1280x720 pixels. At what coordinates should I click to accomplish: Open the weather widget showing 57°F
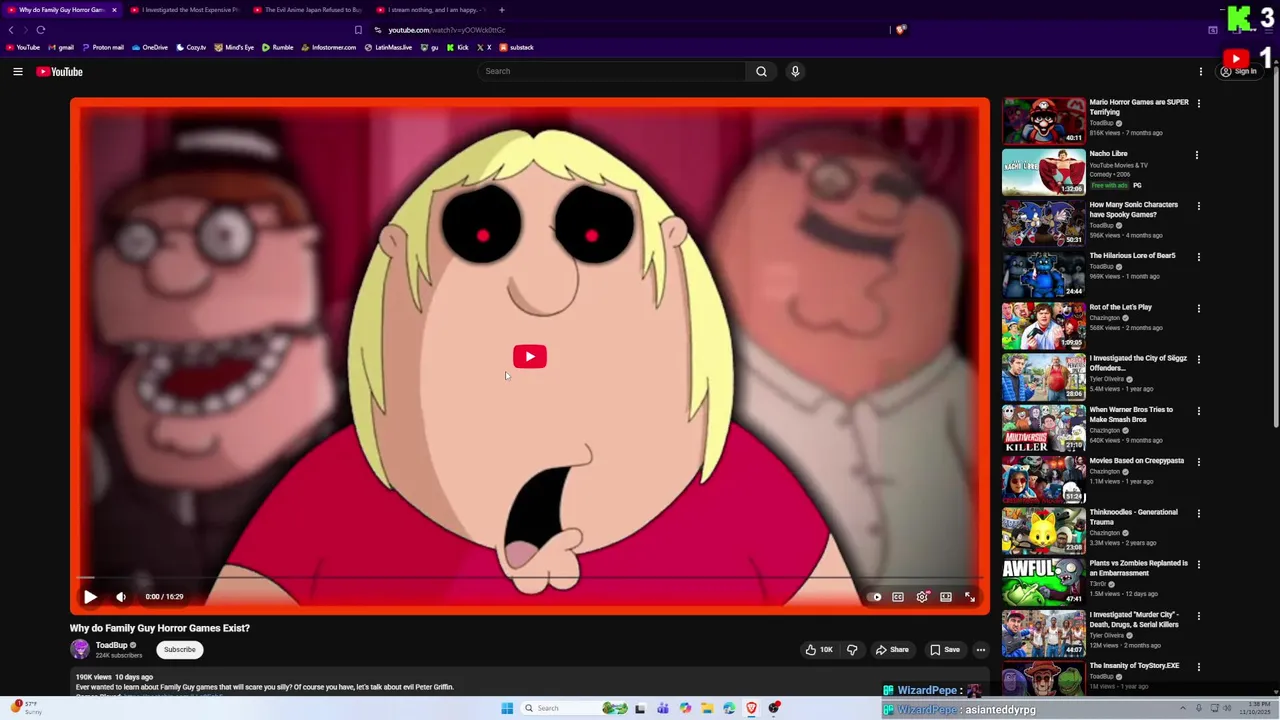click(27, 708)
